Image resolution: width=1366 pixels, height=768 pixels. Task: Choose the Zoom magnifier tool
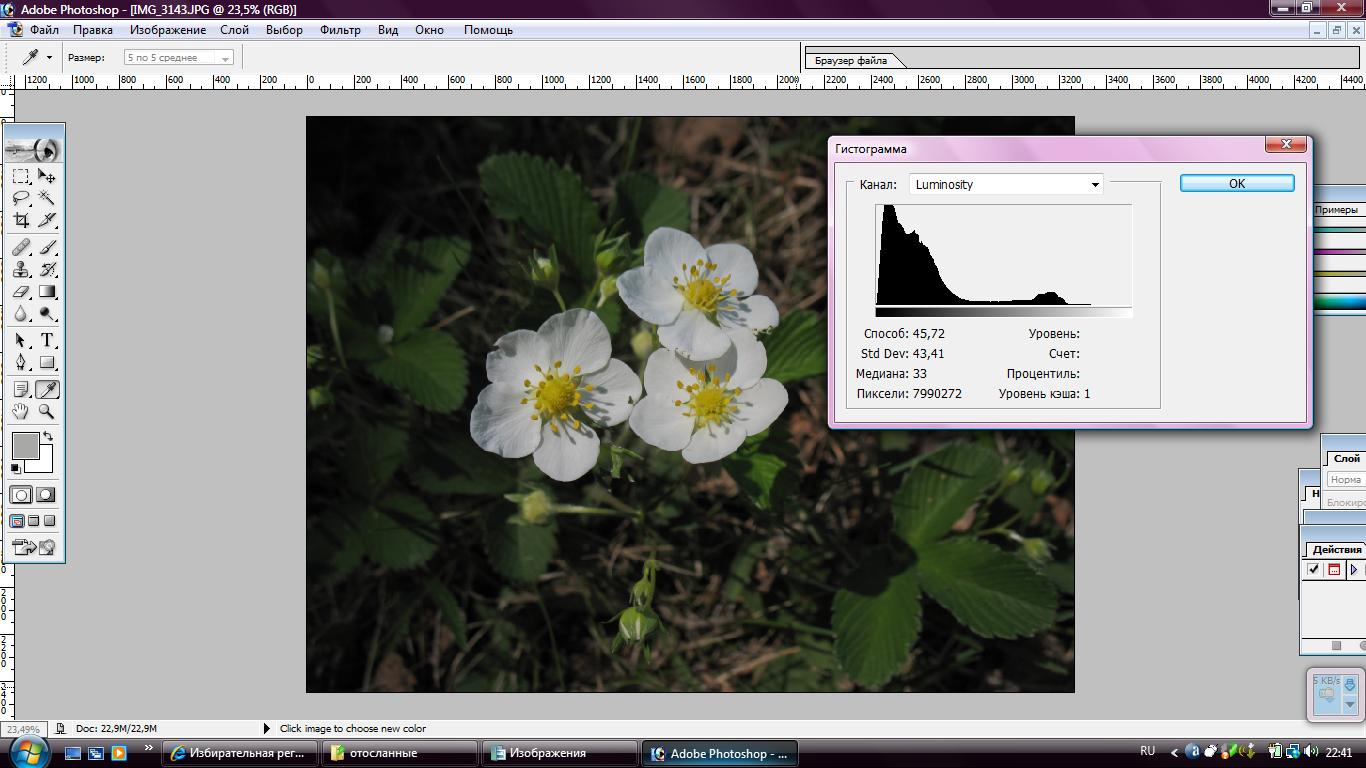(x=47, y=411)
